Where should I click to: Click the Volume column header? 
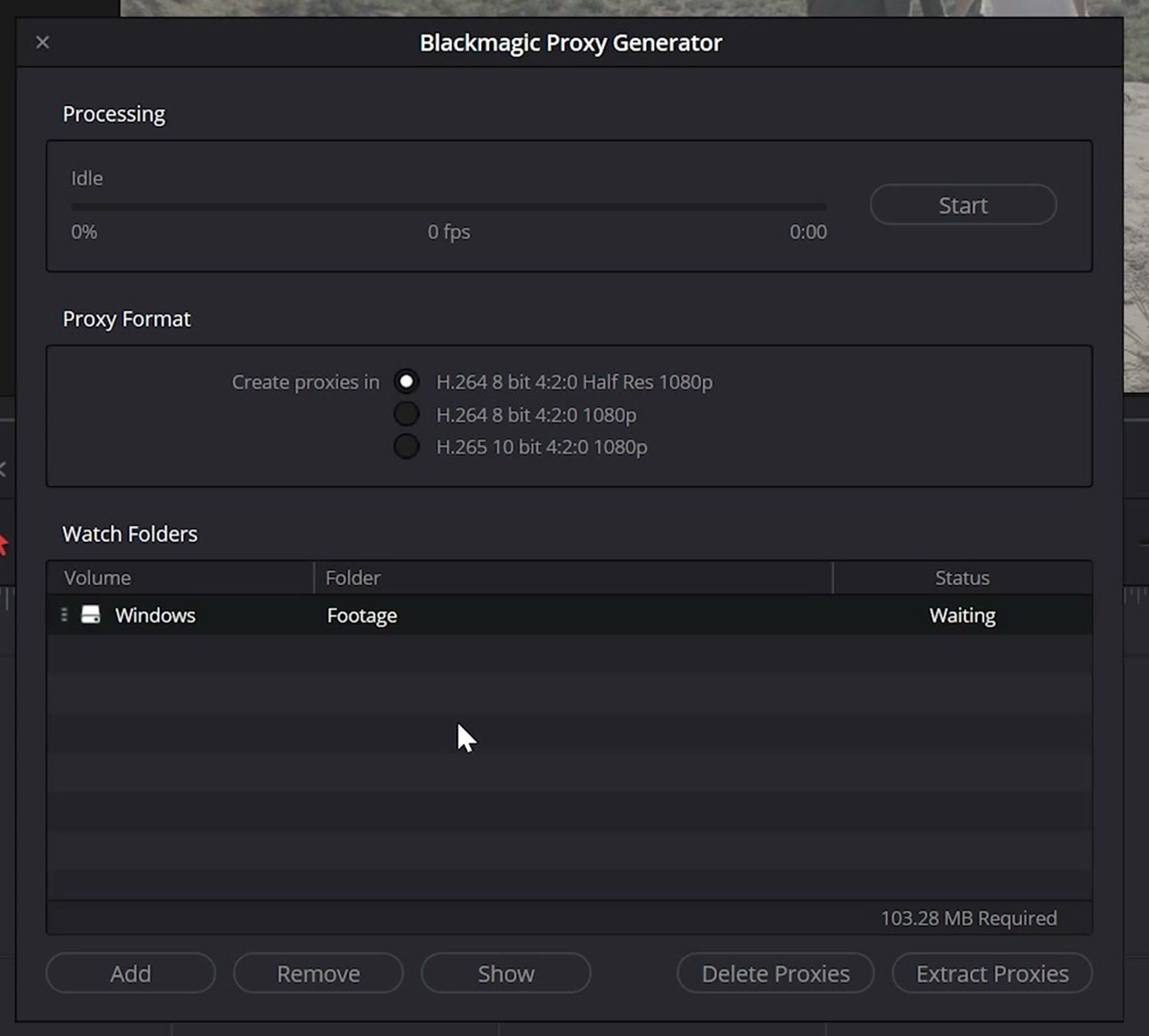(x=181, y=578)
